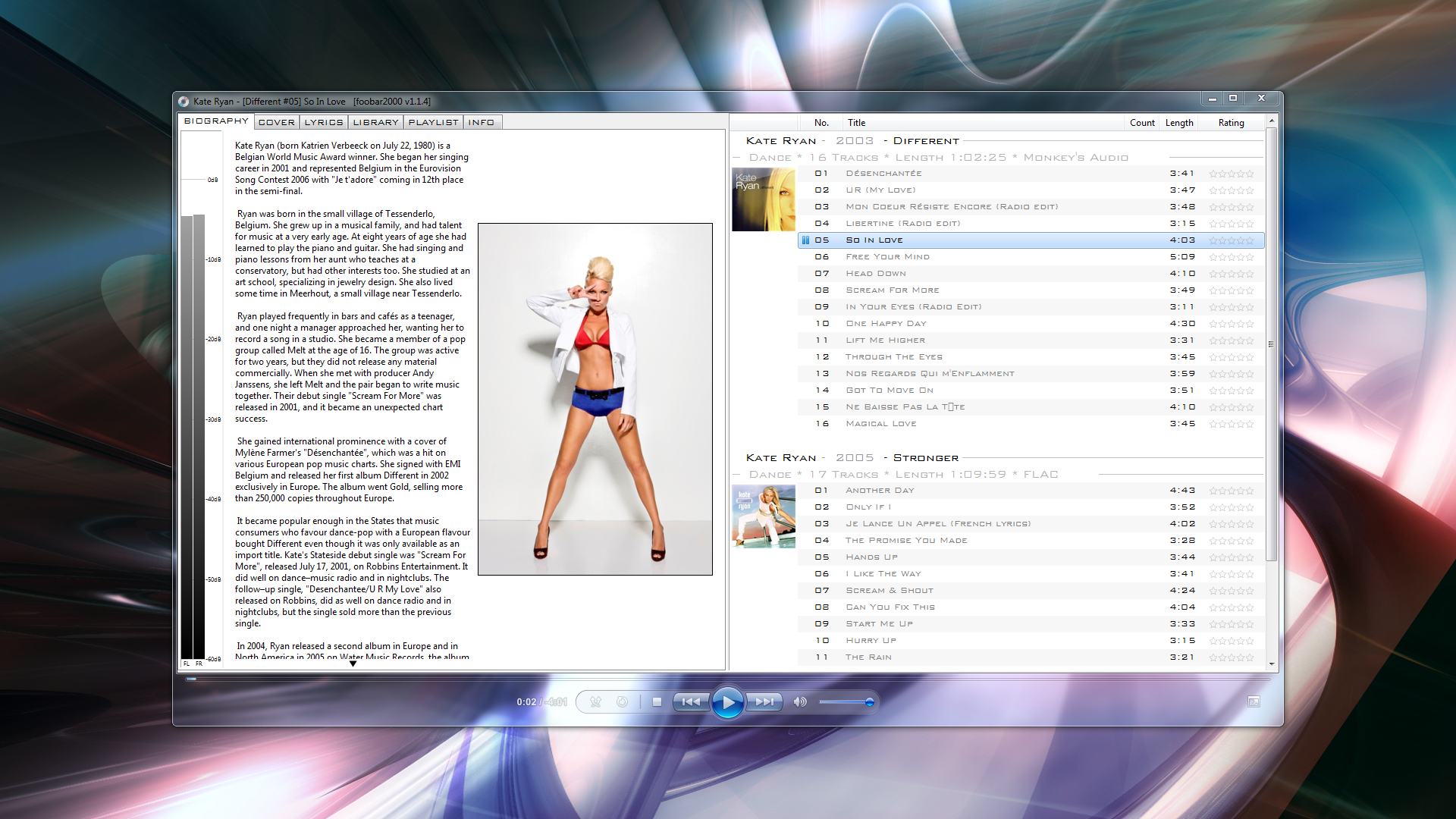Image resolution: width=1456 pixels, height=819 pixels.
Task: Switch to the Biography tab
Action: point(216,121)
